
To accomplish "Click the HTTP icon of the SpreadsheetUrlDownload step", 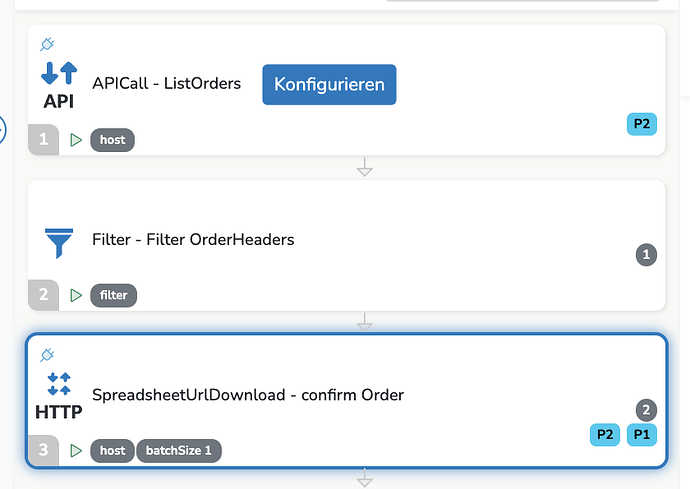I will pos(59,394).
